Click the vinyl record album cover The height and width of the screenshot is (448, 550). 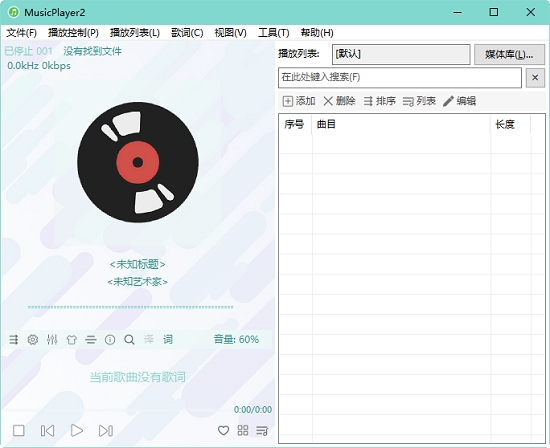click(x=138, y=162)
